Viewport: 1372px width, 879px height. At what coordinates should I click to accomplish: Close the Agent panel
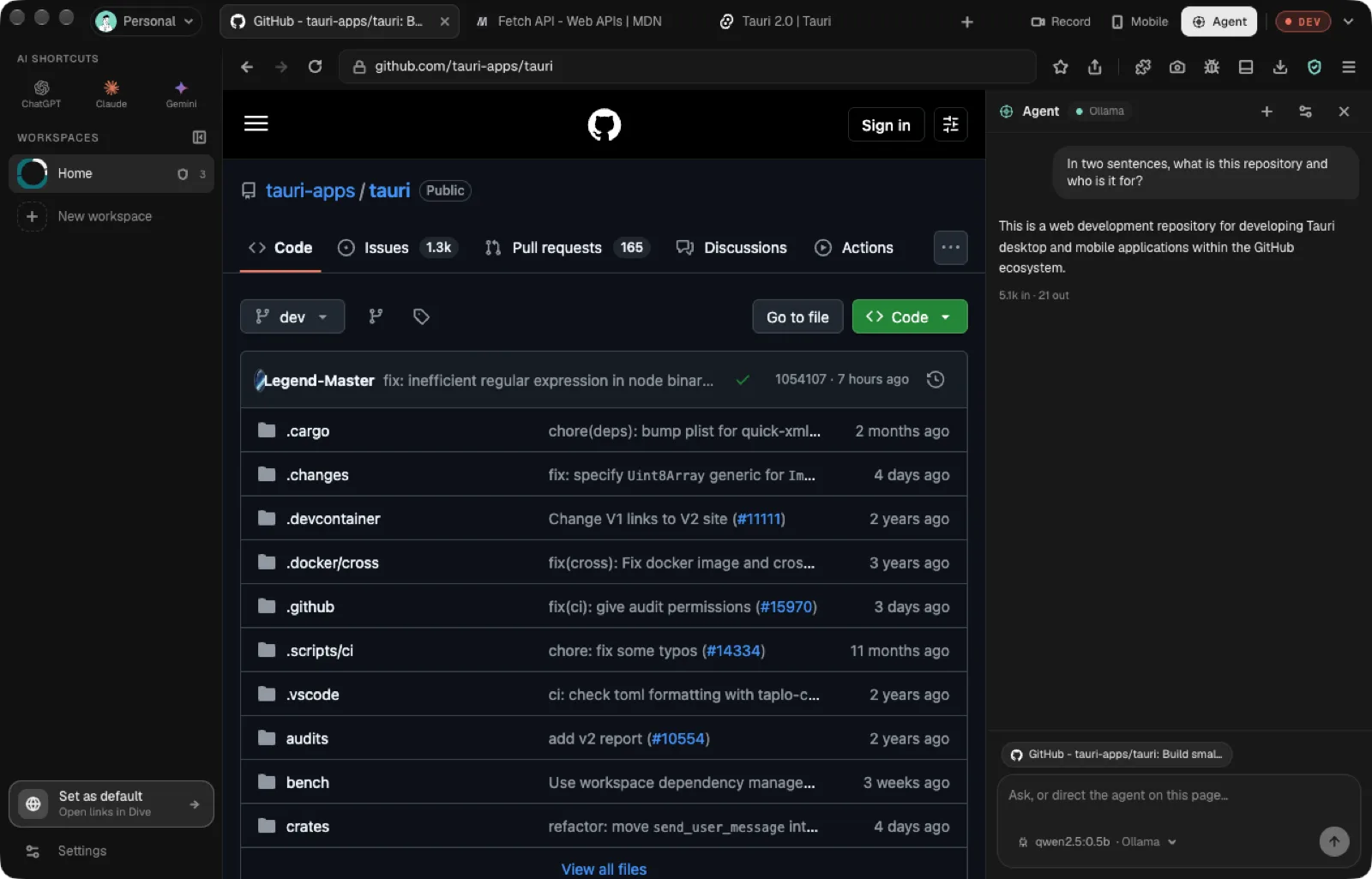1344,111
